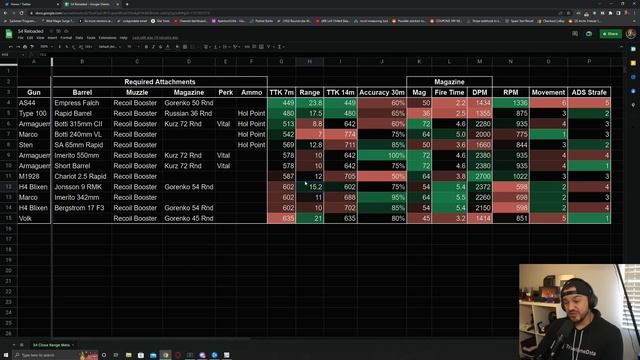640x360 pixels.
Task: Open the Tools menu
Action: [91, 38]
